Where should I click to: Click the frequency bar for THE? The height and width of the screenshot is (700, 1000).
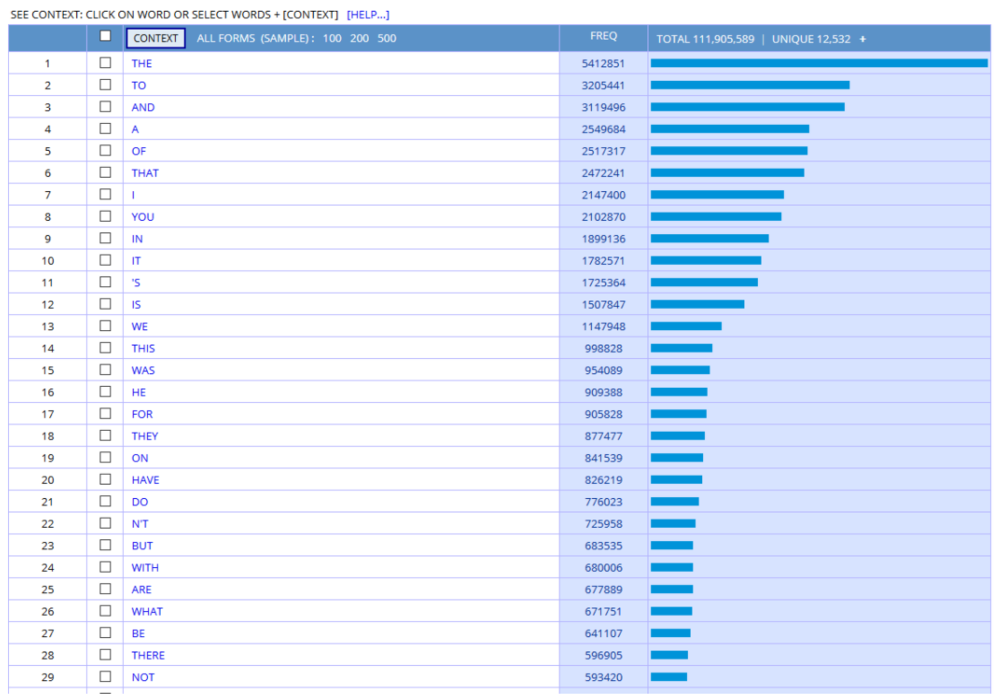pos(818,63)
